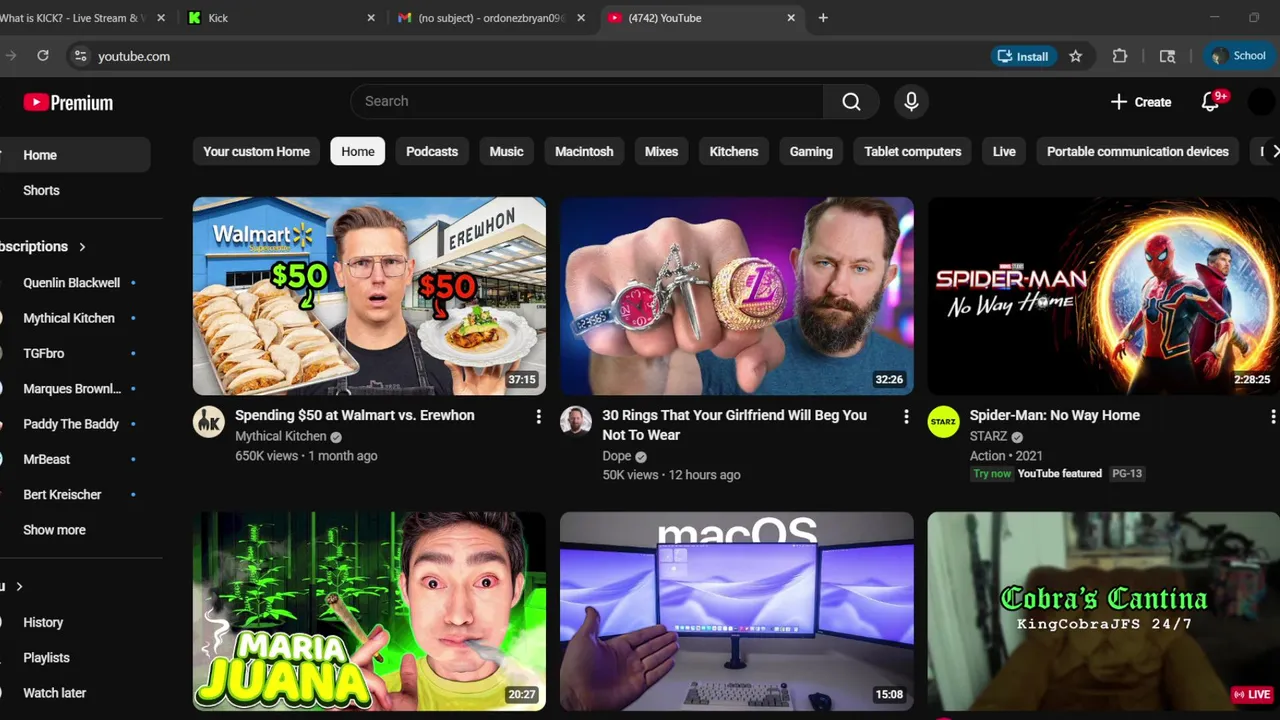Viewport: 1280px width, 720px height.
Task: Open the account avatar menu
Action: coord(1262,101)
